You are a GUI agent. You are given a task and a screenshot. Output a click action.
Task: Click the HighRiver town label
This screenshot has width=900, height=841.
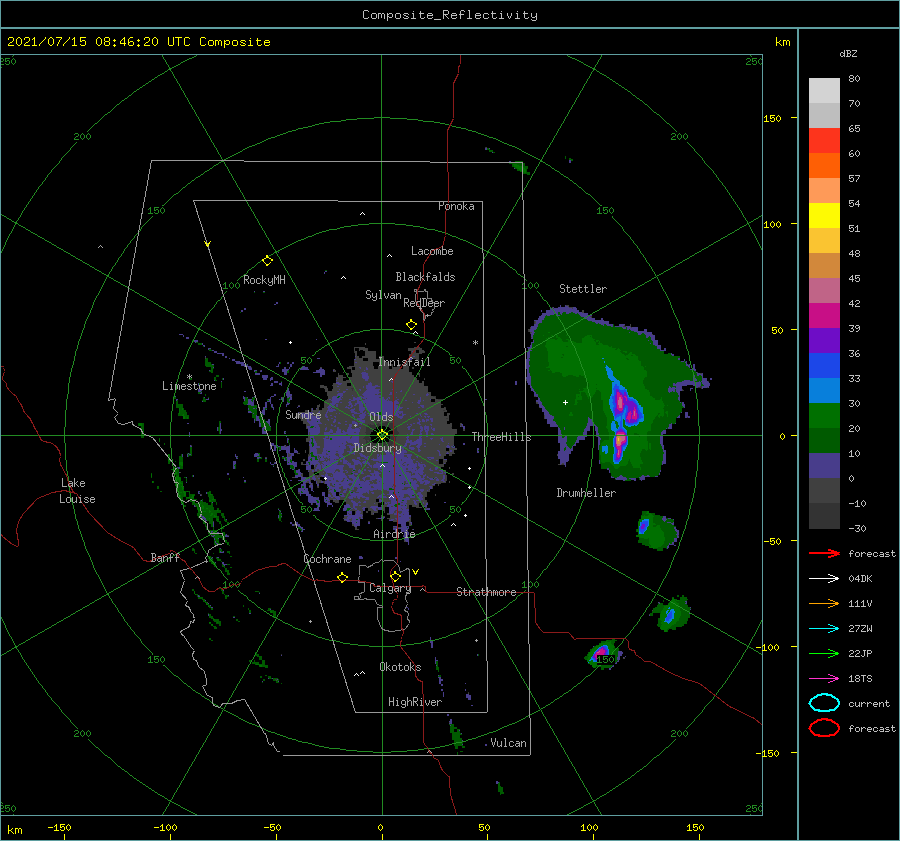[415, 702]
